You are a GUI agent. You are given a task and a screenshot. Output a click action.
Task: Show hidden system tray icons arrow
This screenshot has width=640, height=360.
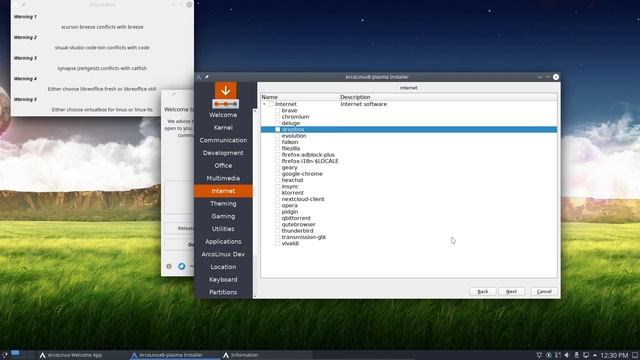point(595,356)
